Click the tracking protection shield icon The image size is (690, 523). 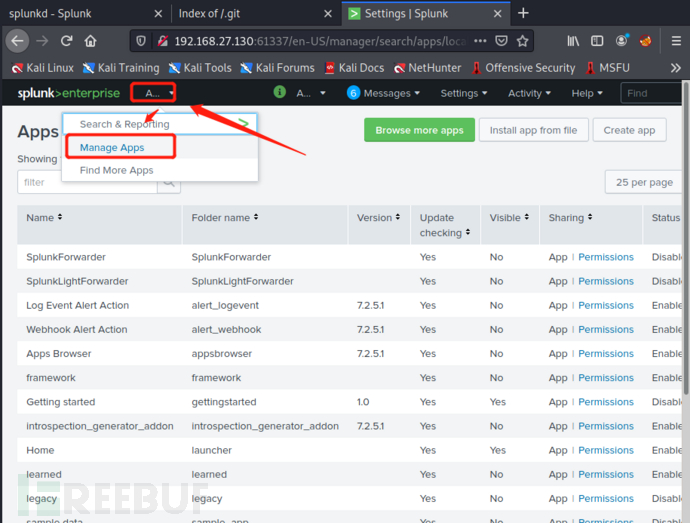coord(141,41)
